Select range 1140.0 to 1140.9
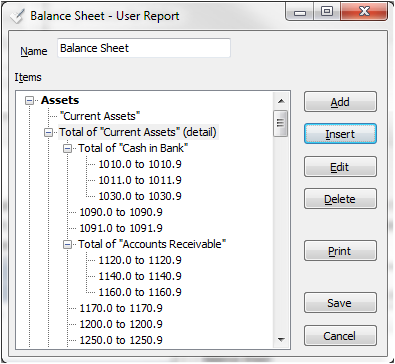The image size is (395, 364). 140,276
